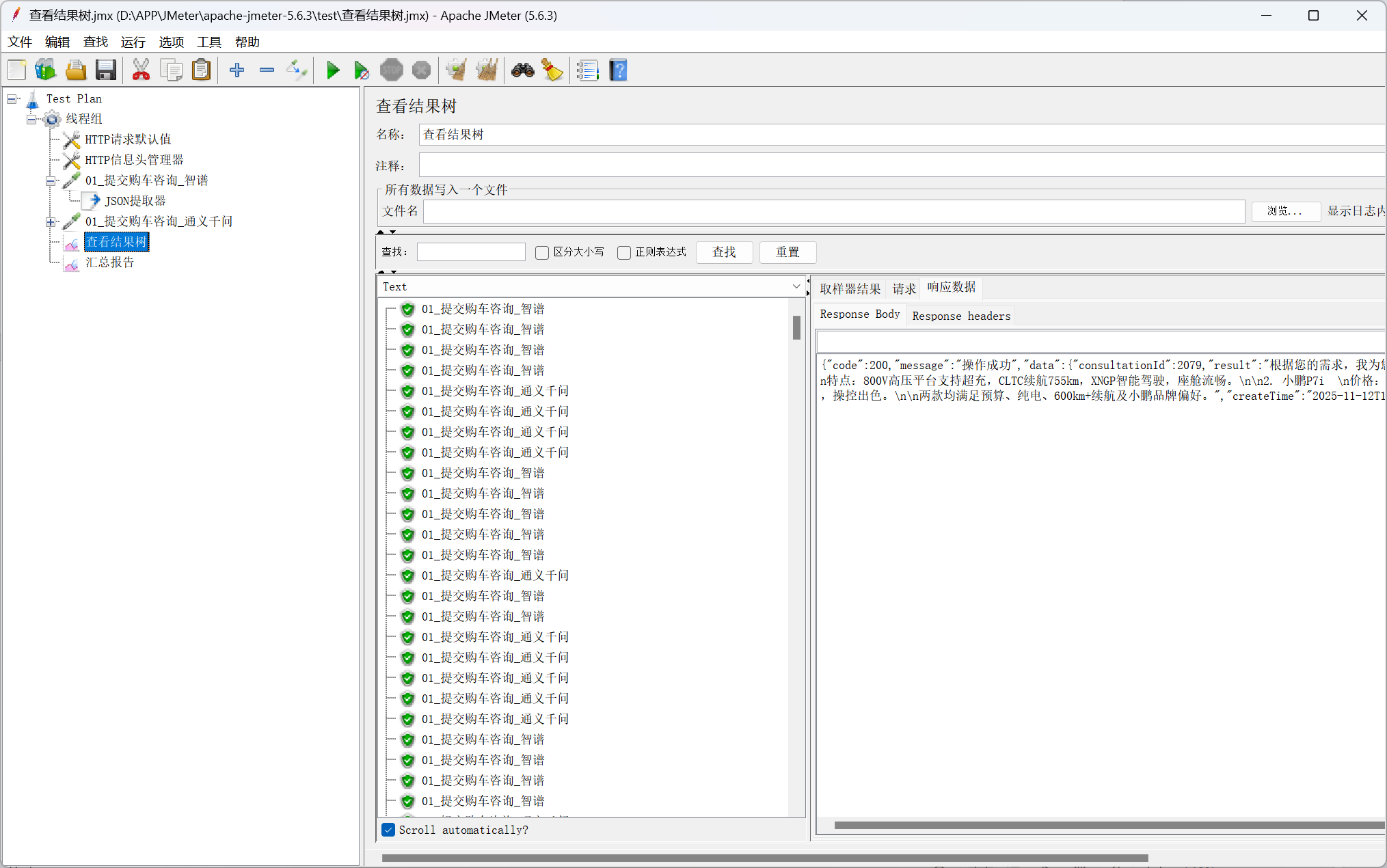
Task: Open the Text renderer dropdown
Action: tap(591, 286)
